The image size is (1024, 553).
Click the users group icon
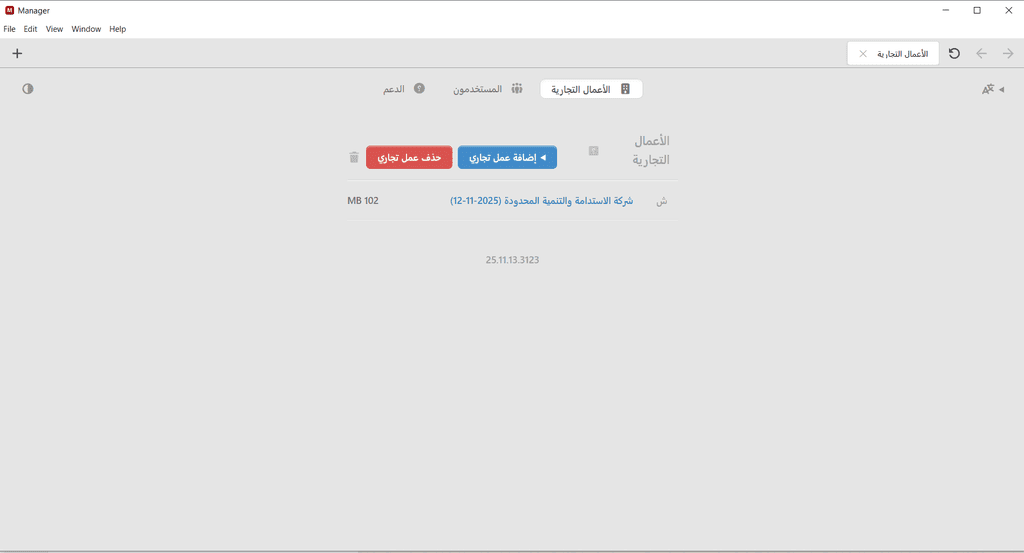pyautogui.click(x=517, y=89)
